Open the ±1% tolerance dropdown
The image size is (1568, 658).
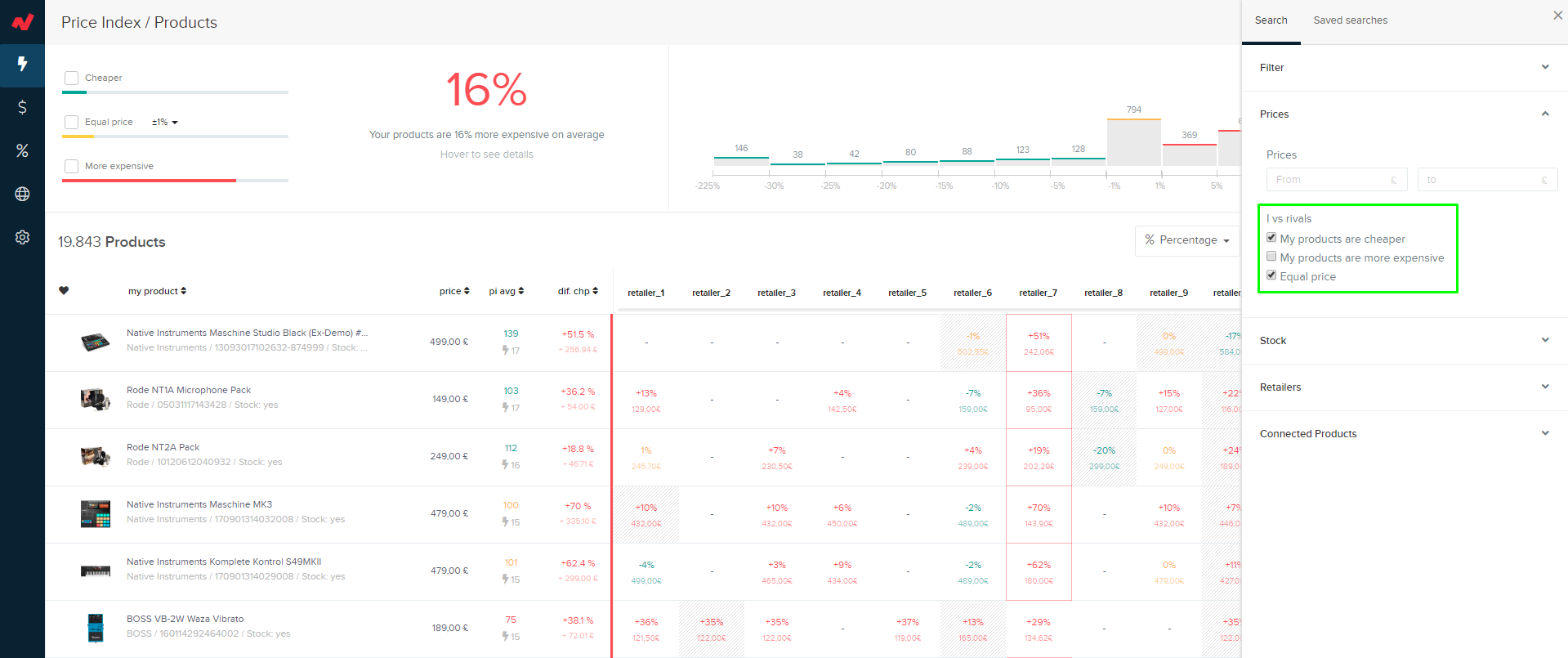click(x=164, y=123)
